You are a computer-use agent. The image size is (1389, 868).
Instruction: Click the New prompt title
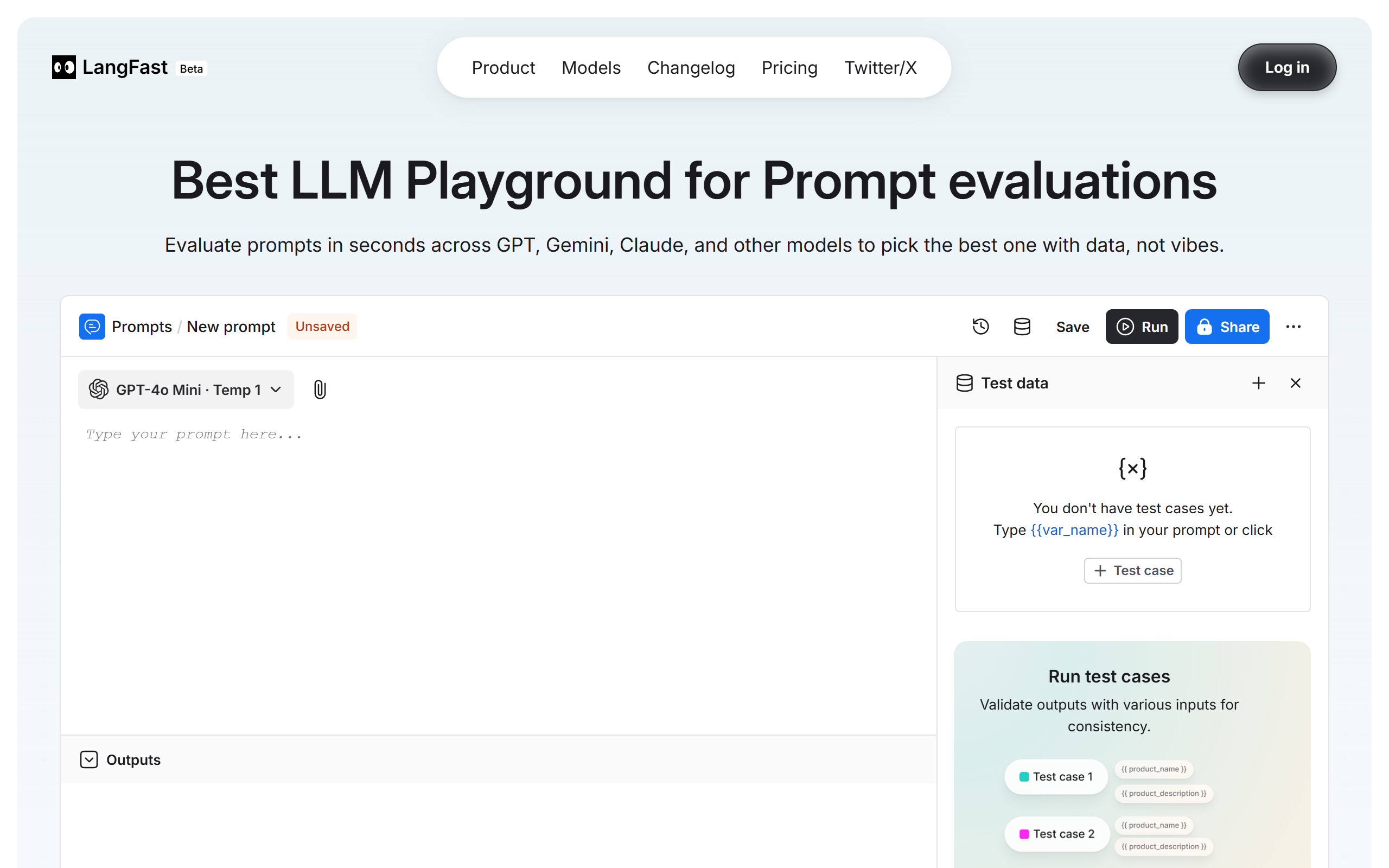pyautogui.click(x=231, y=327)
